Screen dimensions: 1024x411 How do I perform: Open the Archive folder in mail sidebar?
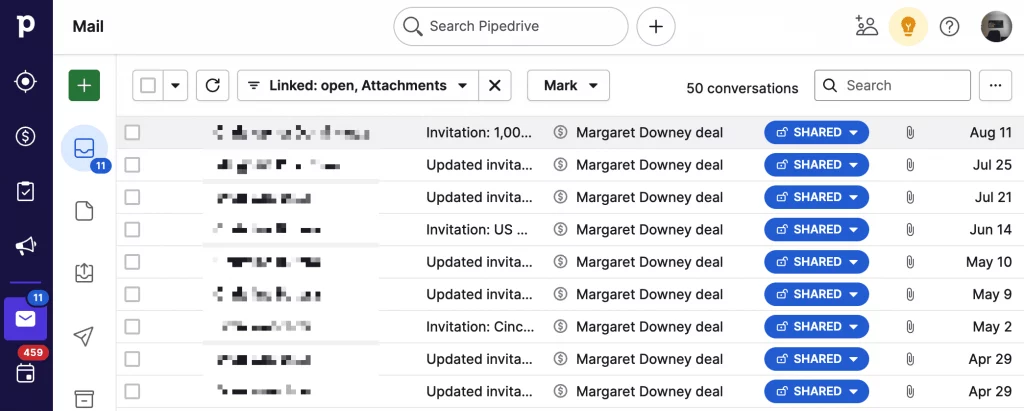point(84,397)
